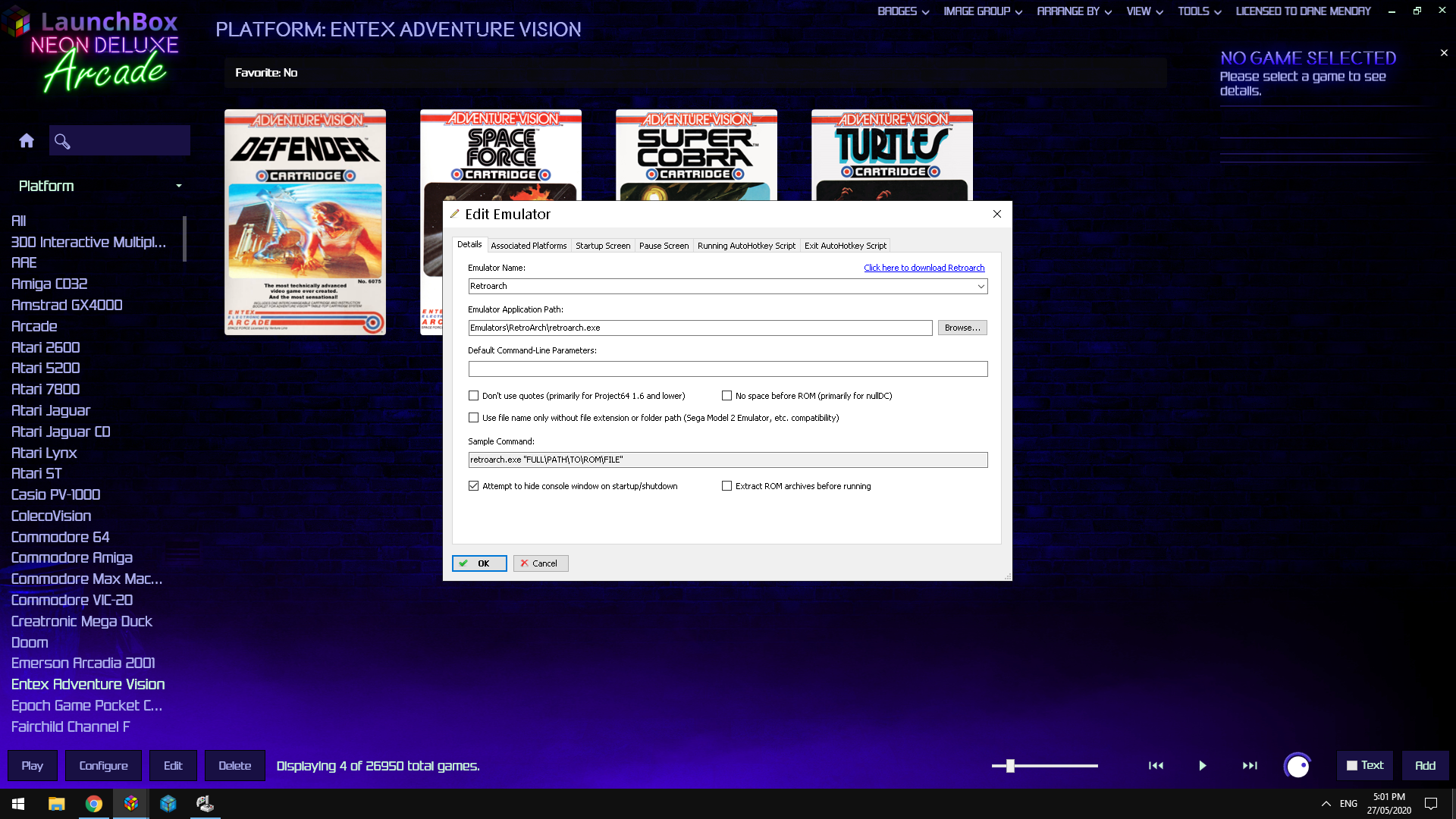The height and width of the screenshot is (819, 1456).
Task: Open the Arrange By menu
Action: 1074,11
